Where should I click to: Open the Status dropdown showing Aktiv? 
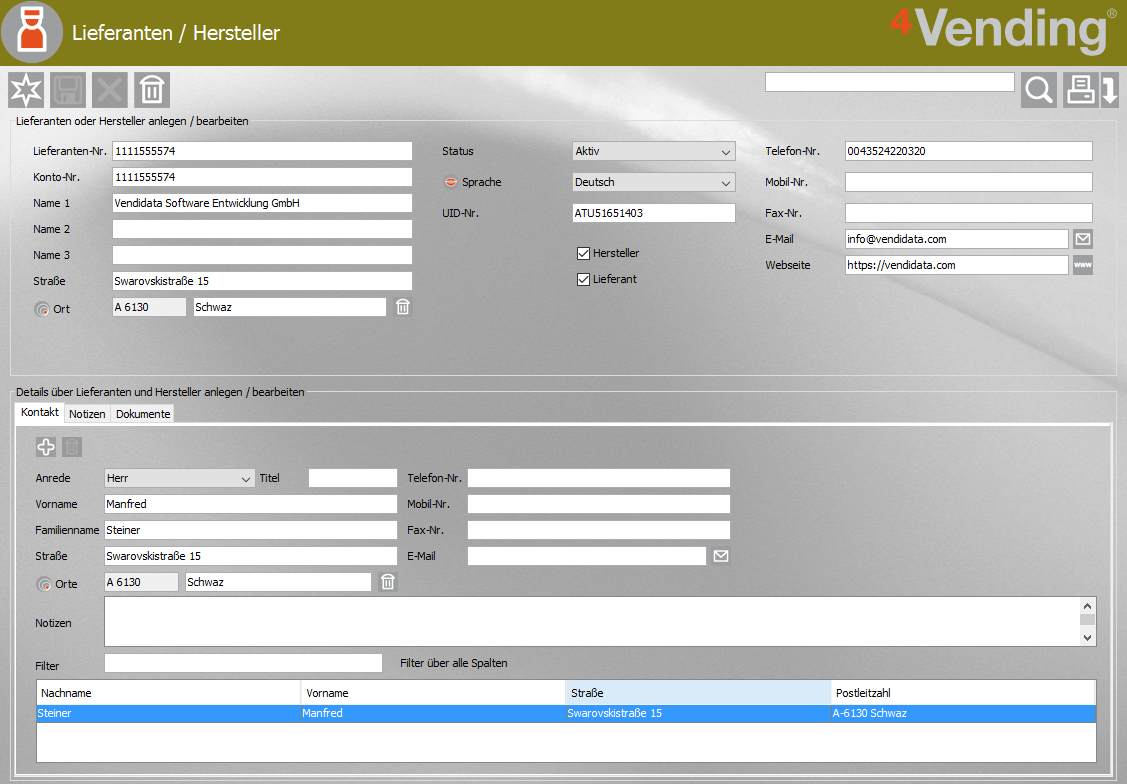click(x=654, y=151)
